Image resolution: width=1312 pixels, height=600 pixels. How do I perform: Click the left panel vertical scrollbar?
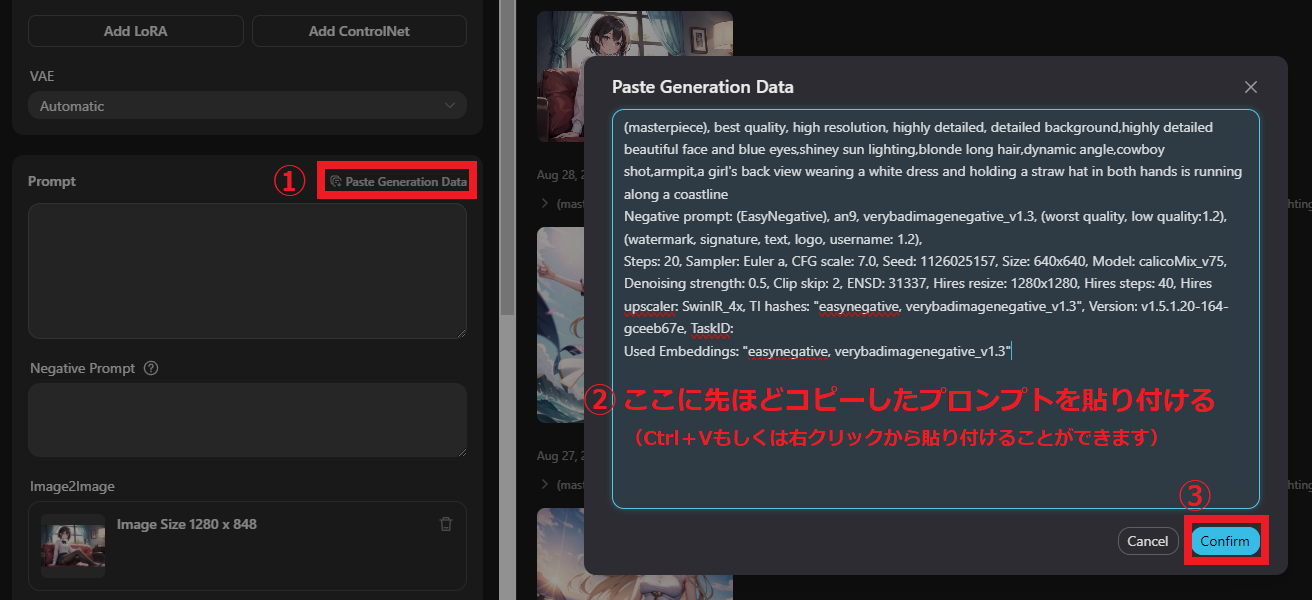506,150
